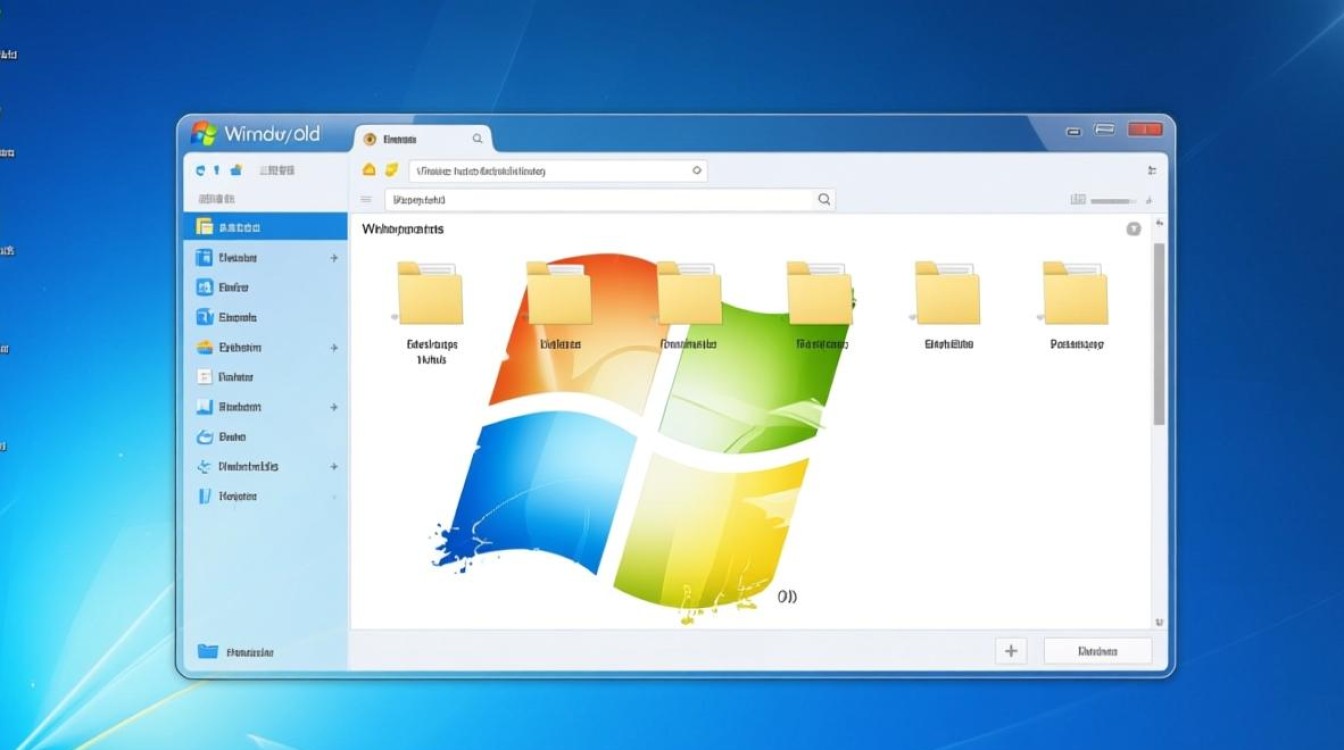Click the plus button at the bottom toolbar
This screenshot has height=750, width=1344.
(x=1010, y=650)
